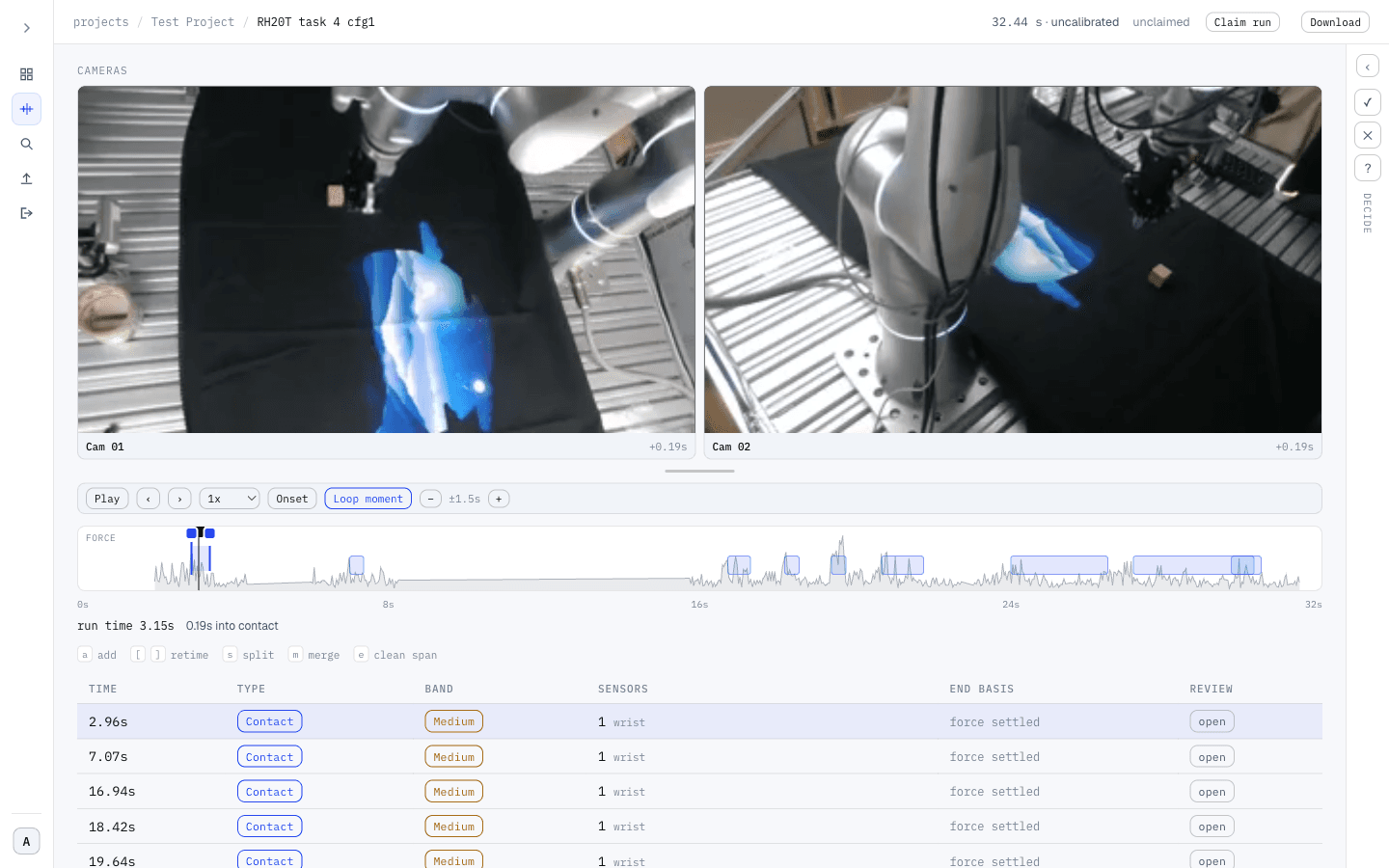Select the 2.96s row time
1389x868 pixels.
coord(108,721)
